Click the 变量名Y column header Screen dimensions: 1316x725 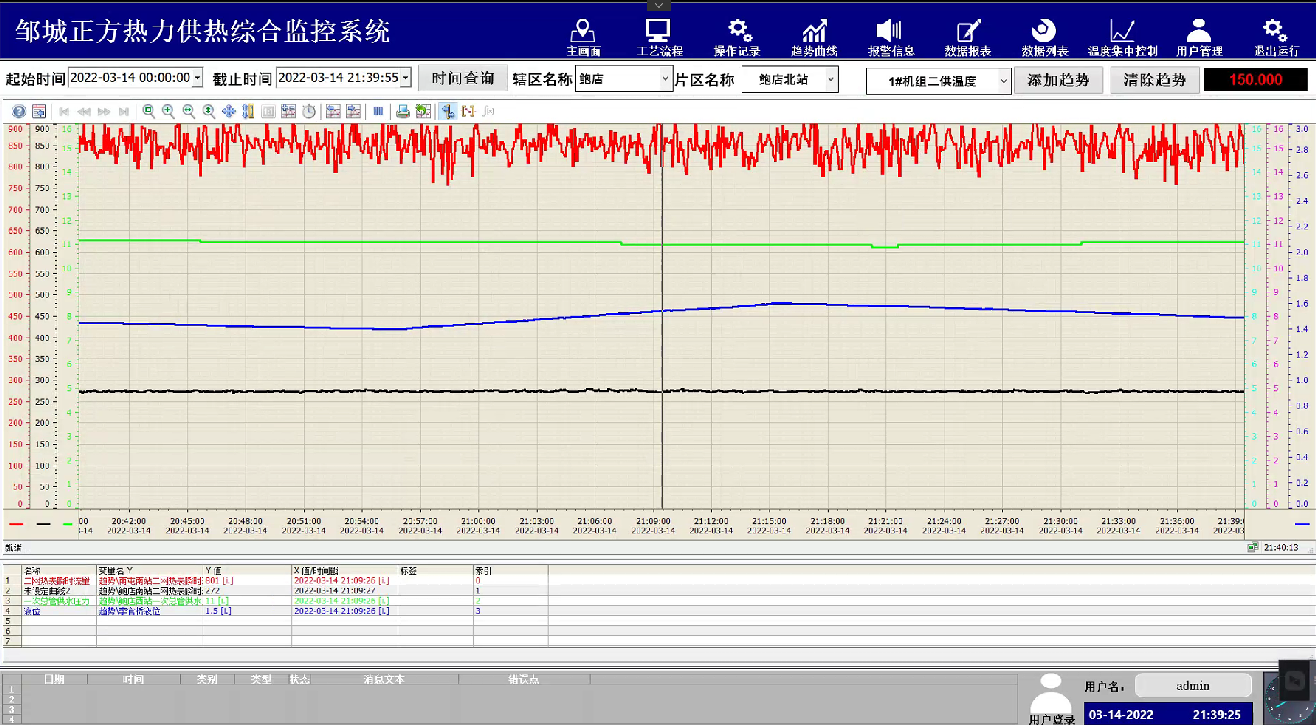(150, 570)
